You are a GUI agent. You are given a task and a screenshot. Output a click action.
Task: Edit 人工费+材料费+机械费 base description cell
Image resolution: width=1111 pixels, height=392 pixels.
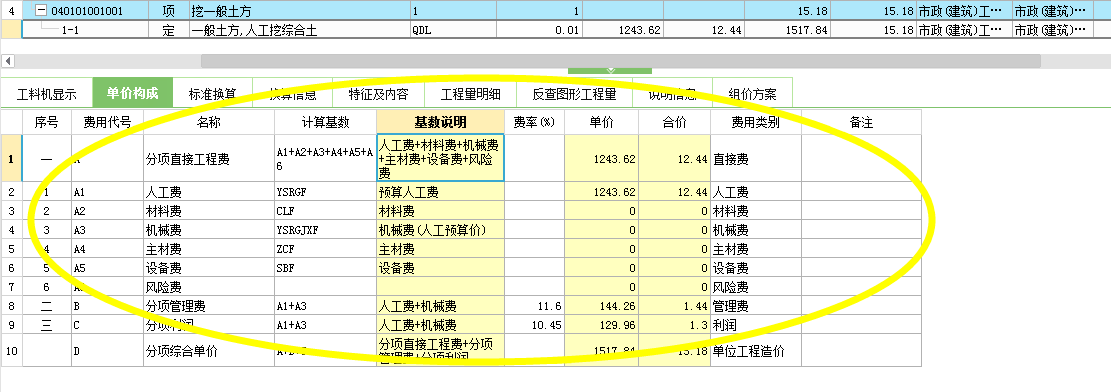[441, 159]
